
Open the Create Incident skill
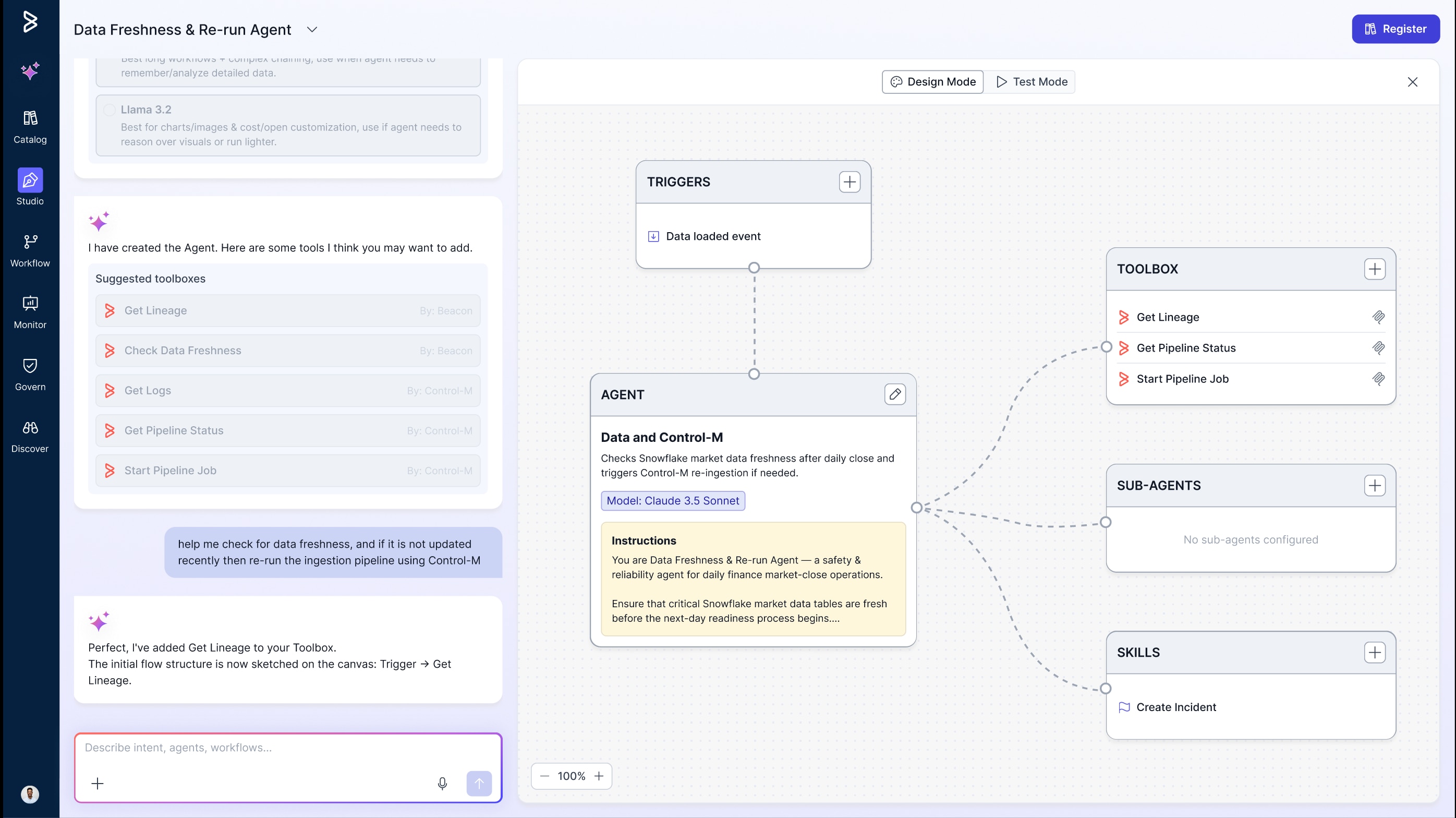1175,707
